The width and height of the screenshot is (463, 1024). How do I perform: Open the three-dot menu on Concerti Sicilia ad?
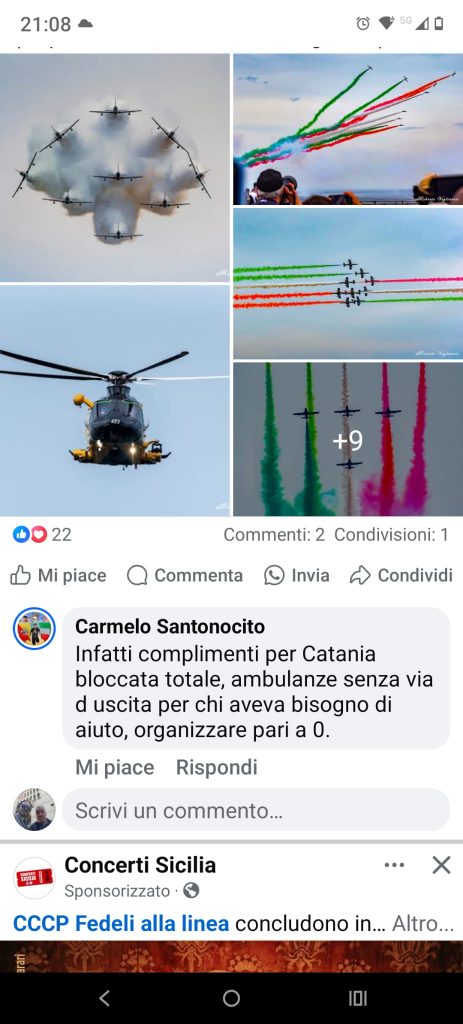pos(394,865)
